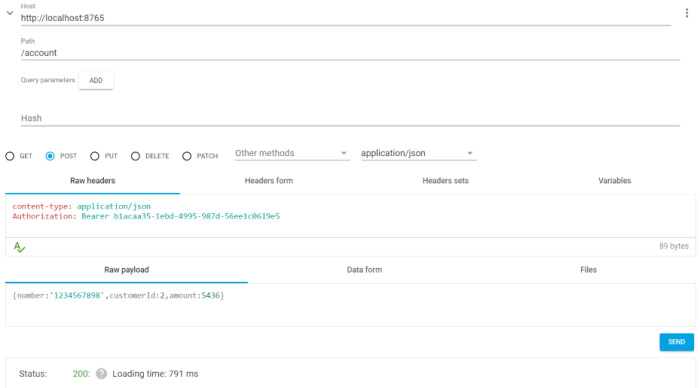Add a query parameter with ADD button
700x388 pixels.
pos(96,80)
